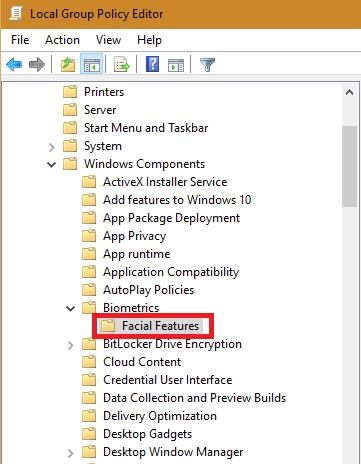This screenshot has width=361, height=464.
Task: Click the Forward arrow toolbar icon
Action: [x=37, y=64]
